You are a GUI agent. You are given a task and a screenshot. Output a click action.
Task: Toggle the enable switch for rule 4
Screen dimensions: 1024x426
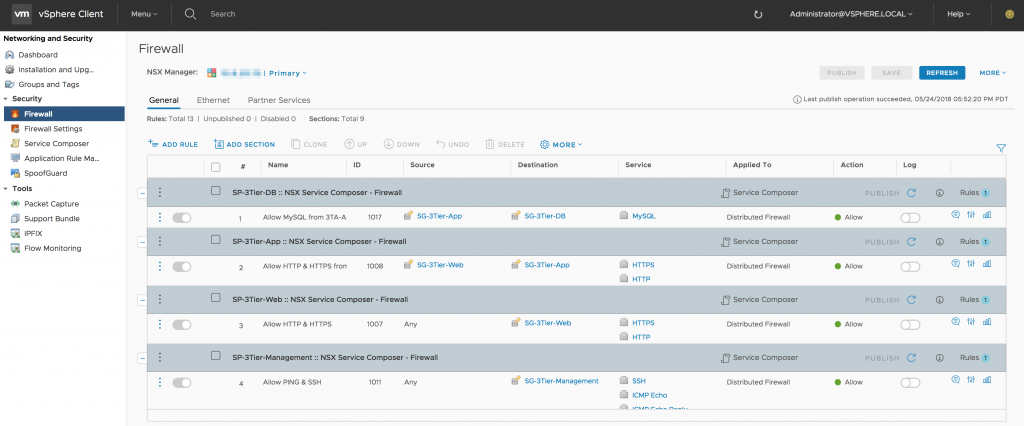click(x=182, y=382)
